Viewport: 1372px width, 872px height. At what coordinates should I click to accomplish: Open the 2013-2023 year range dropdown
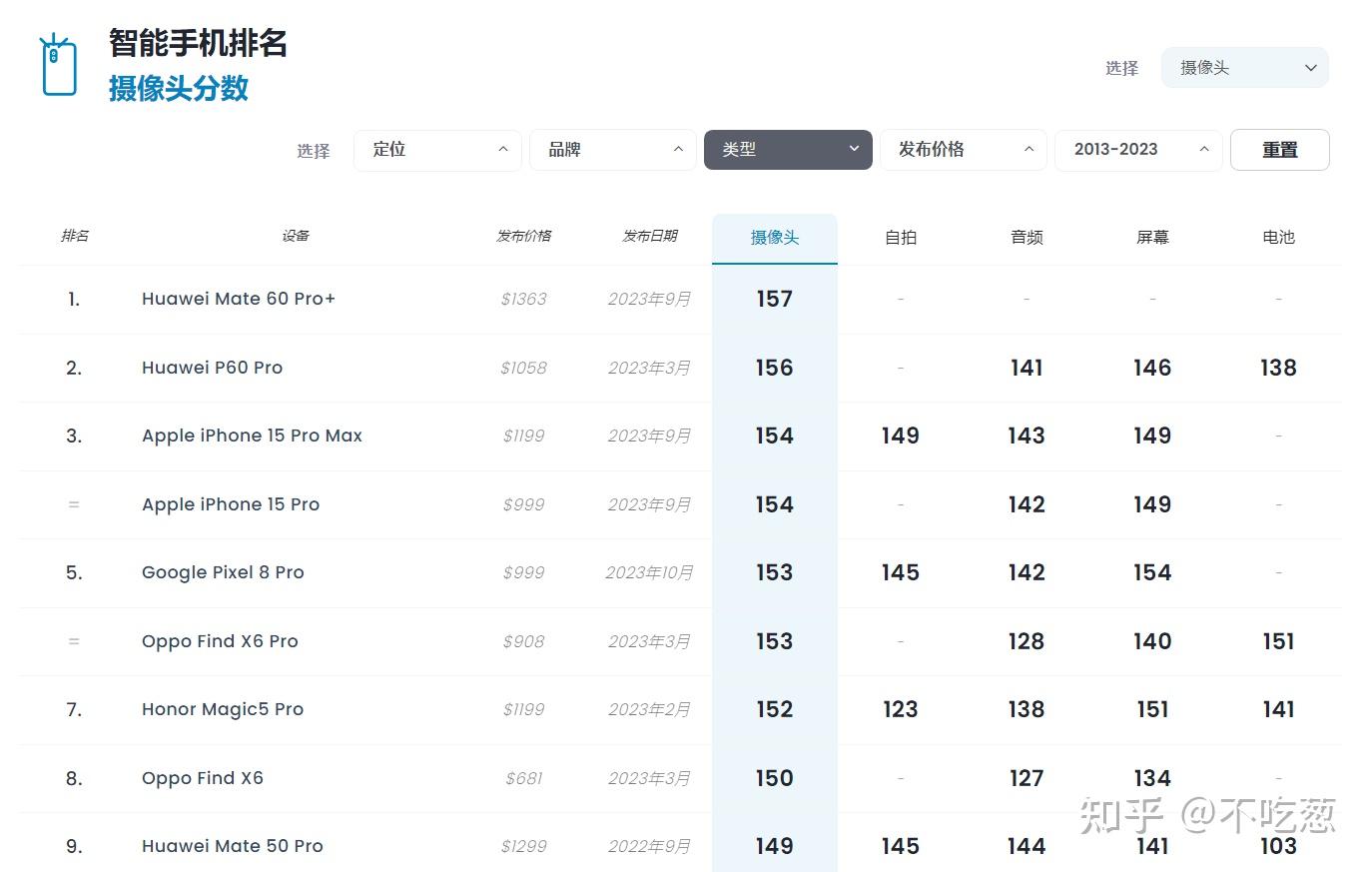1138,150
